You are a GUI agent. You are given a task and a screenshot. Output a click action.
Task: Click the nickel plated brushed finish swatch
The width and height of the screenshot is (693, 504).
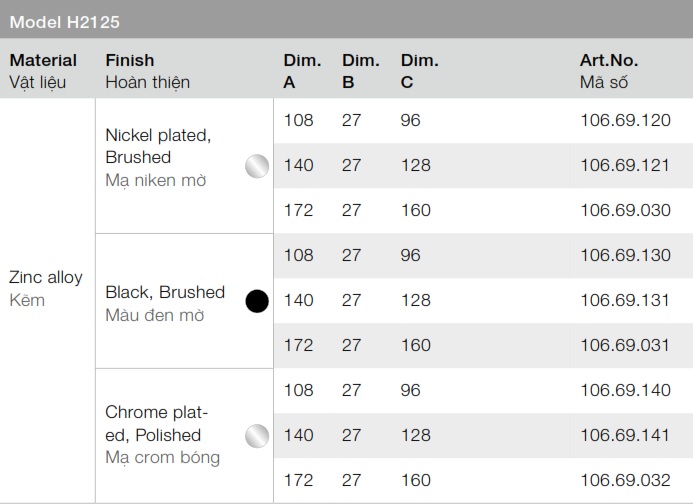257,166
